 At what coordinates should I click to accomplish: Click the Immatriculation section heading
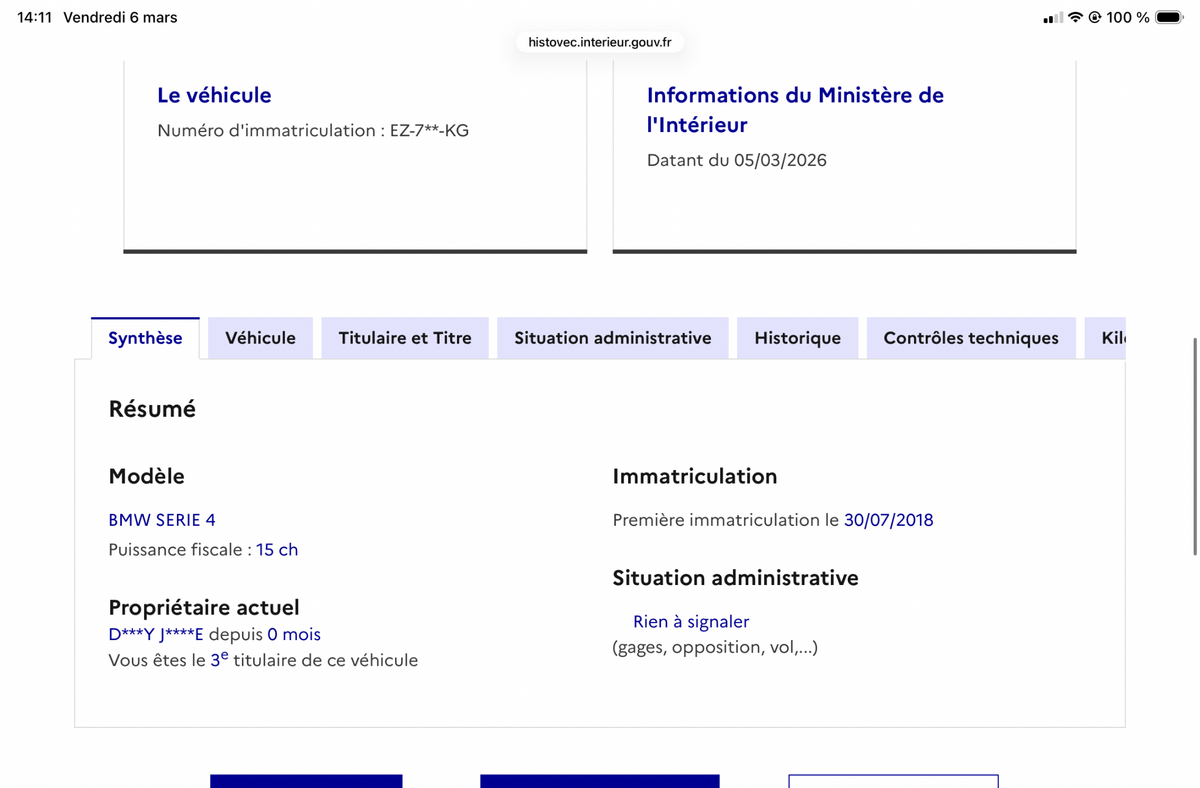pos(695,476)
